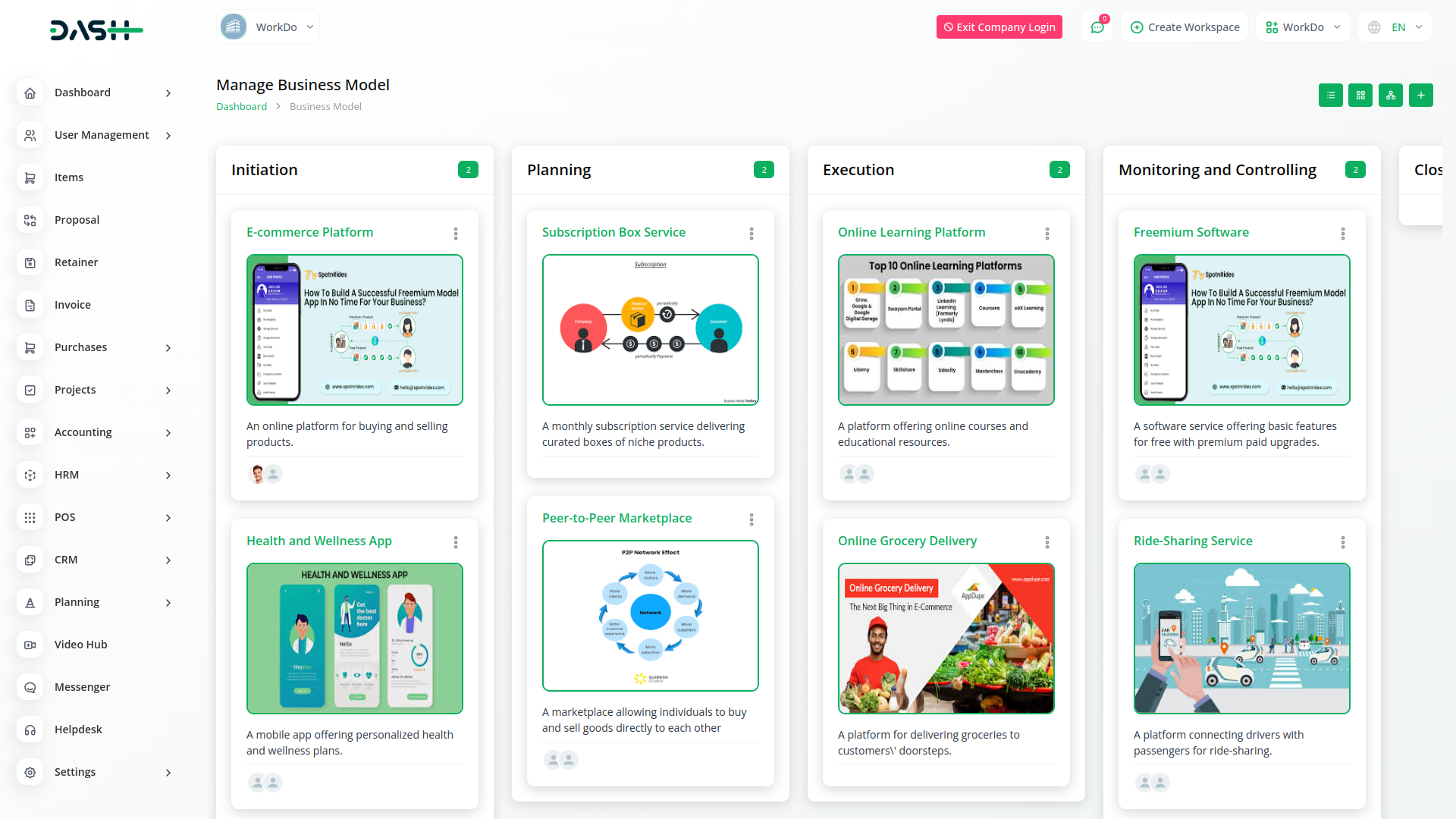This screenshot has height=819, width=1456.
Task: Open the chat messages icon in header
Action: click(1097, 27)
